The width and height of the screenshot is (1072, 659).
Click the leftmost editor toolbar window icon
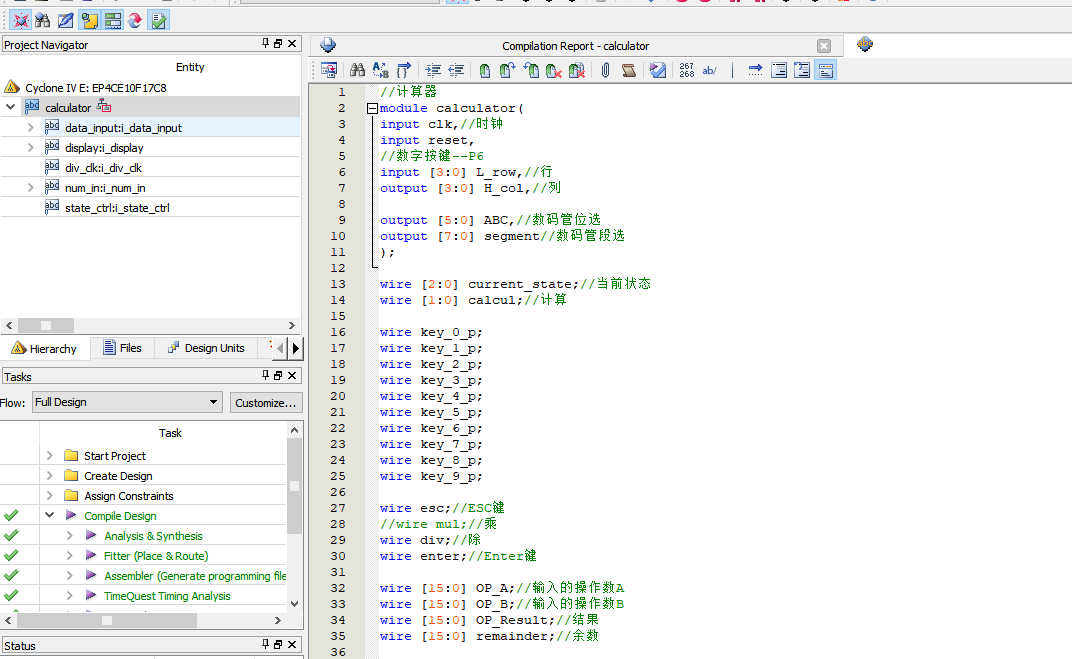[329, 70]
